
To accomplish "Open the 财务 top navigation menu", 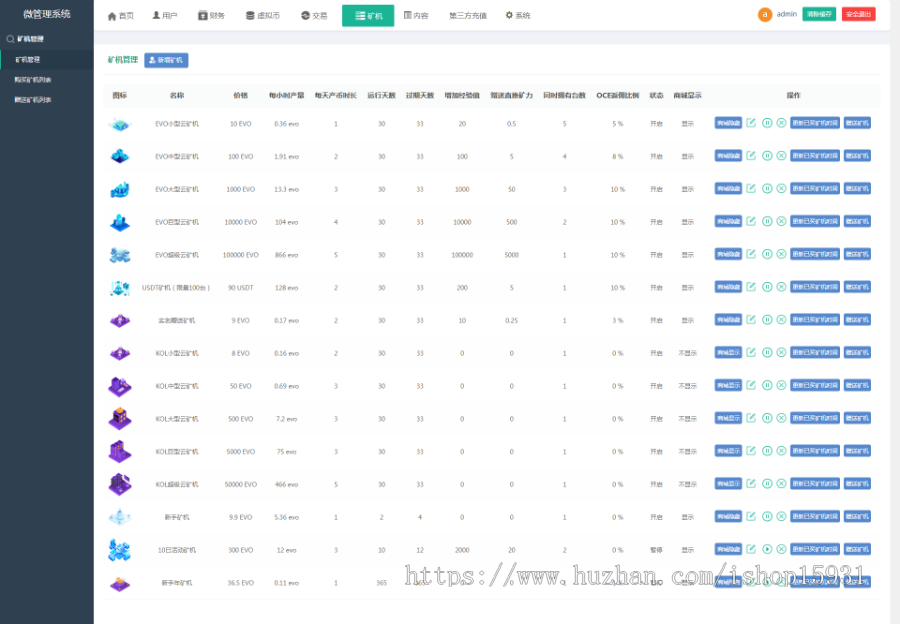I will pyautogui.click(x=211, y=16).
